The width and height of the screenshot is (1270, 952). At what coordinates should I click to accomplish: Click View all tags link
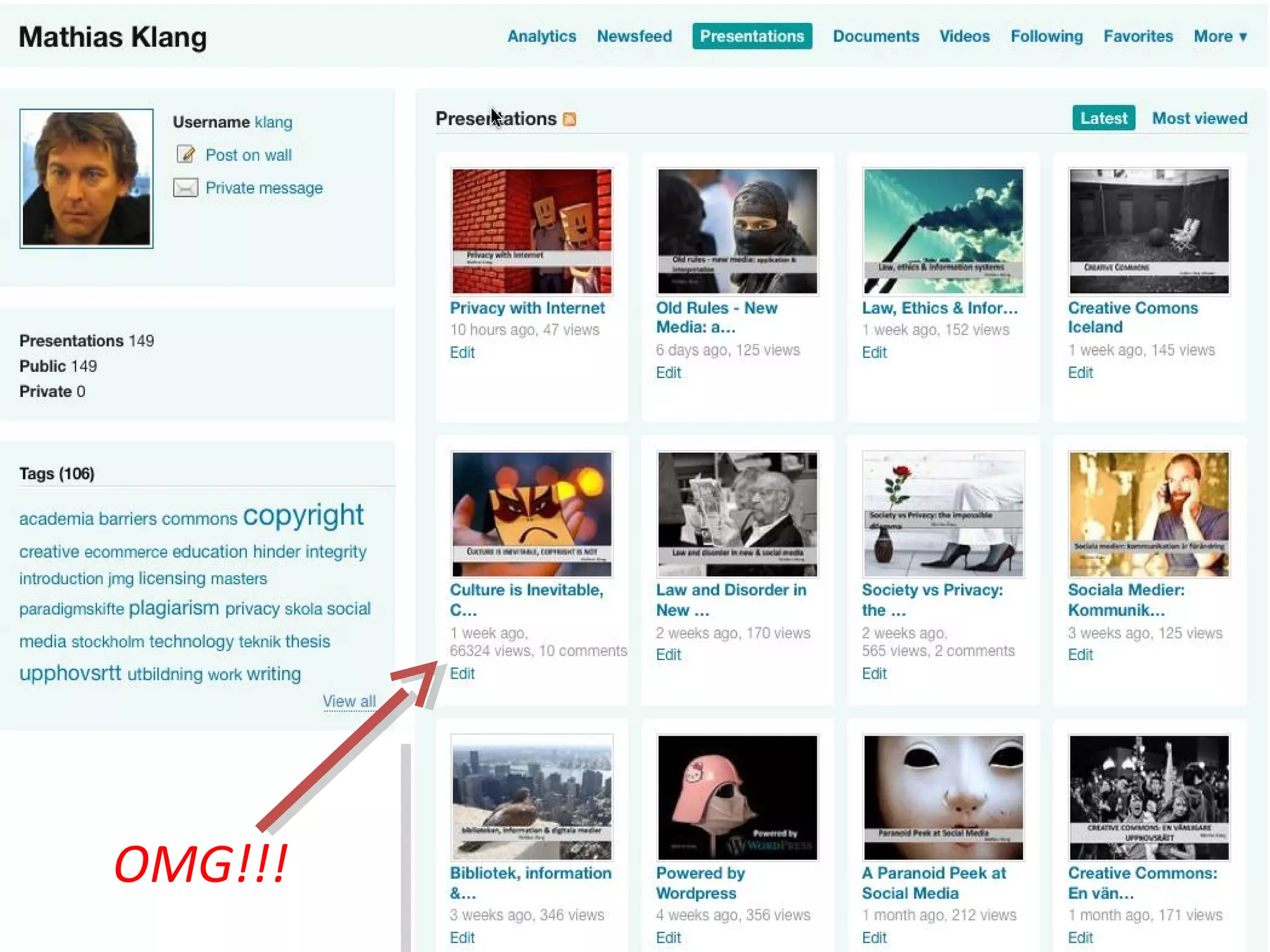(x=349, y=701)
